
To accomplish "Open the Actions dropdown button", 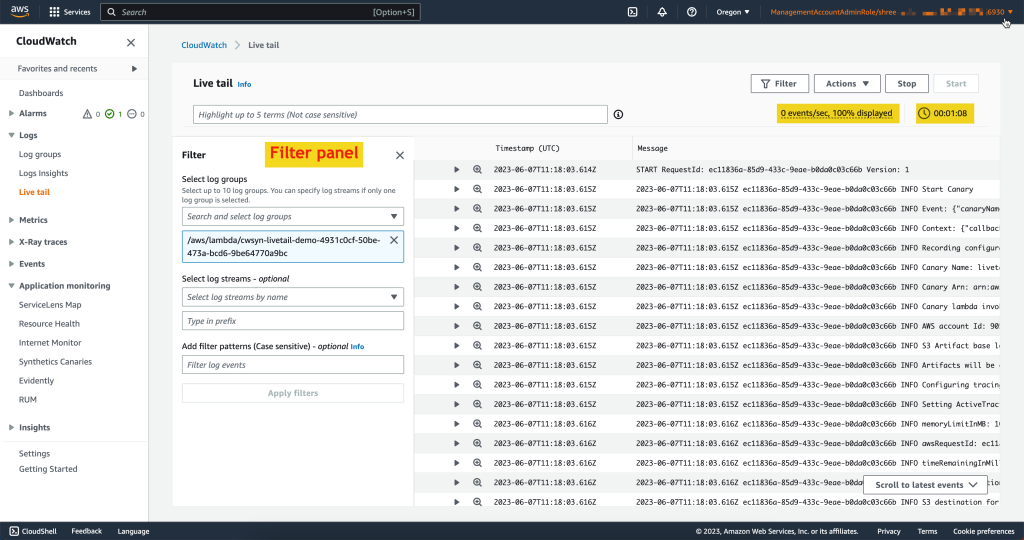I will coord(847,84).
